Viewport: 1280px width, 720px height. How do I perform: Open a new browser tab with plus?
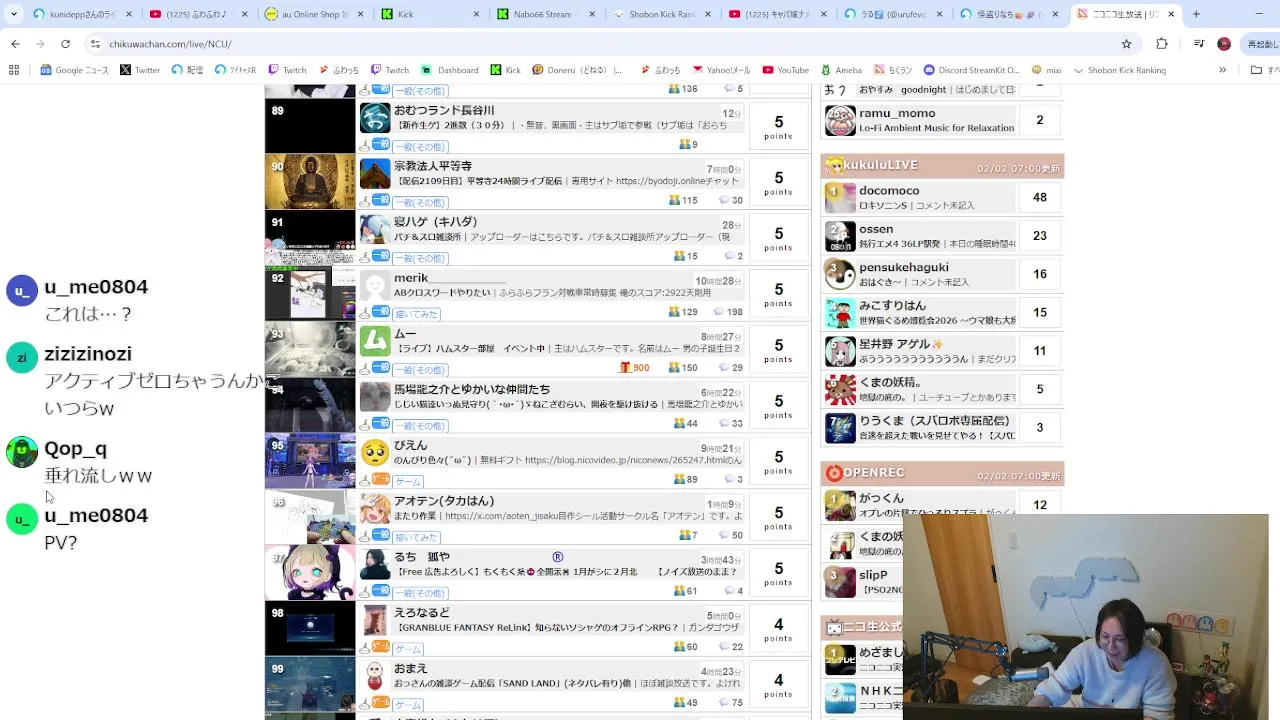click(1196, 14)
